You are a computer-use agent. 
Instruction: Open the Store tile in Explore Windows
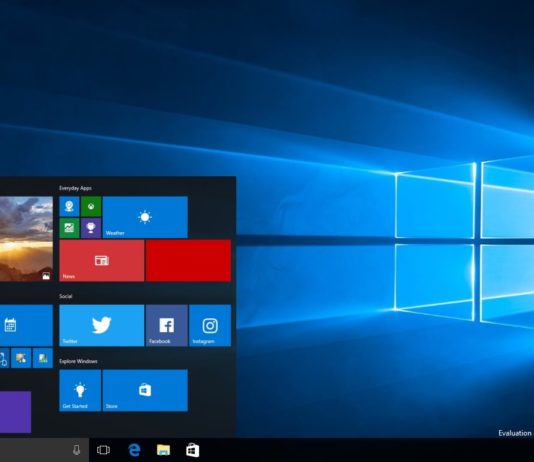(145, 391)
